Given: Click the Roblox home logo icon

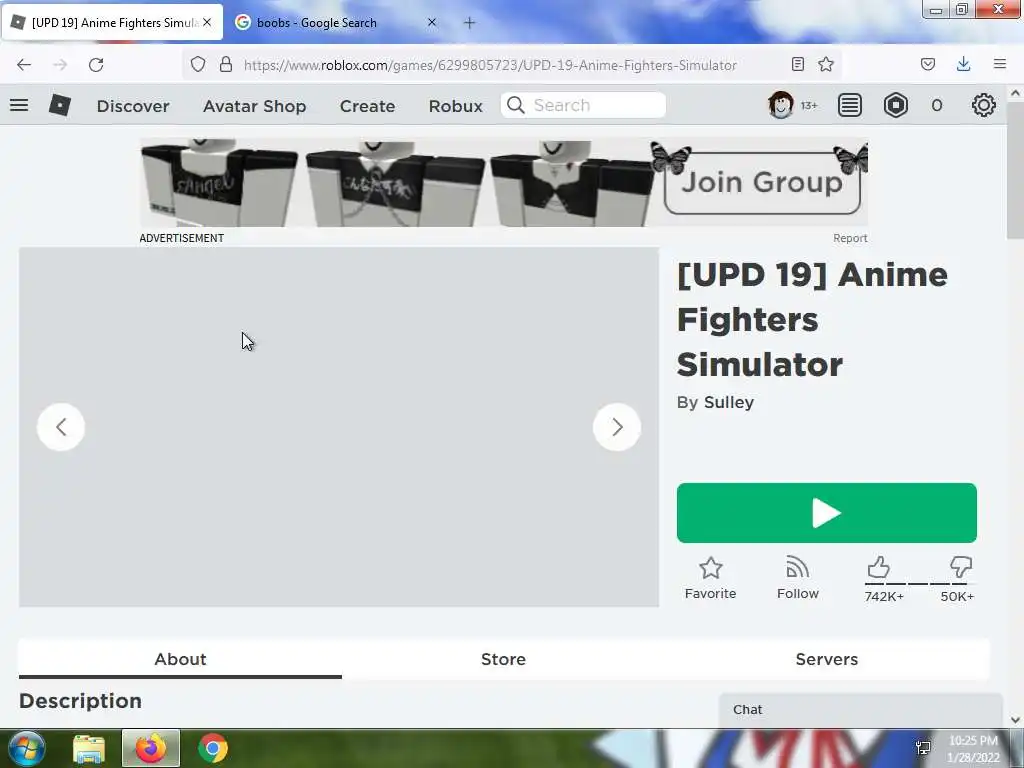Looking at the screenshot, I should (x=59, y=105).
